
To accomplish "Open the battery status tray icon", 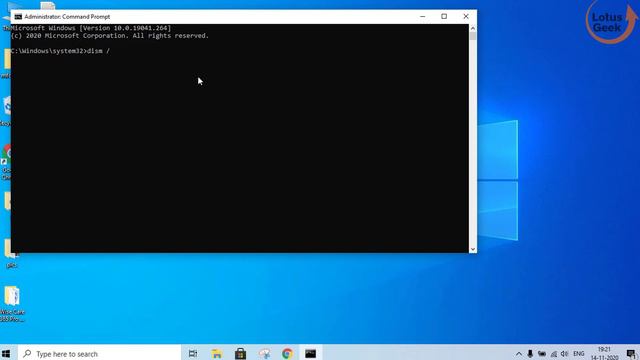I will point(542,354).
